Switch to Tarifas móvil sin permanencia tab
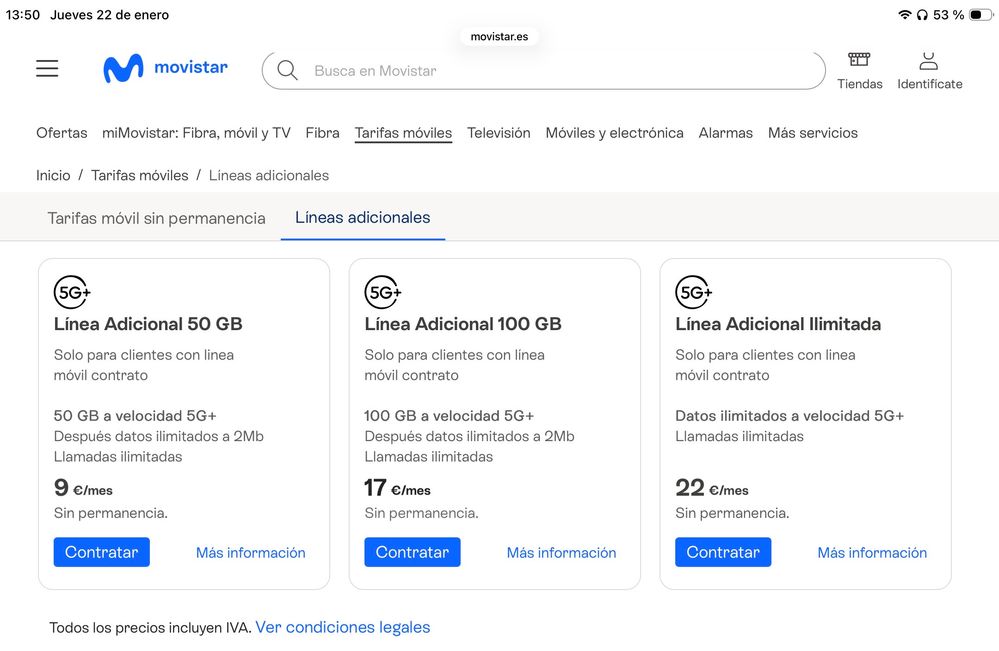 (x=156, y=218)
